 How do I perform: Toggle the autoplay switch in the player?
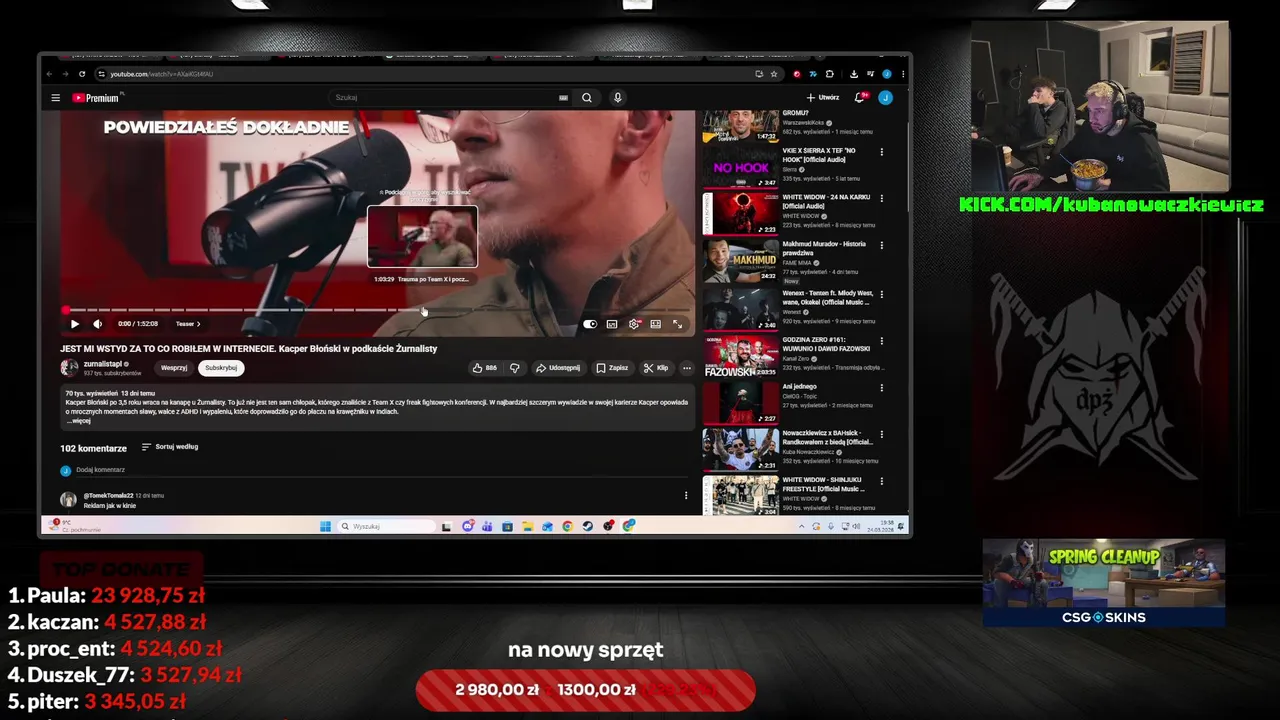pos(590,324)
